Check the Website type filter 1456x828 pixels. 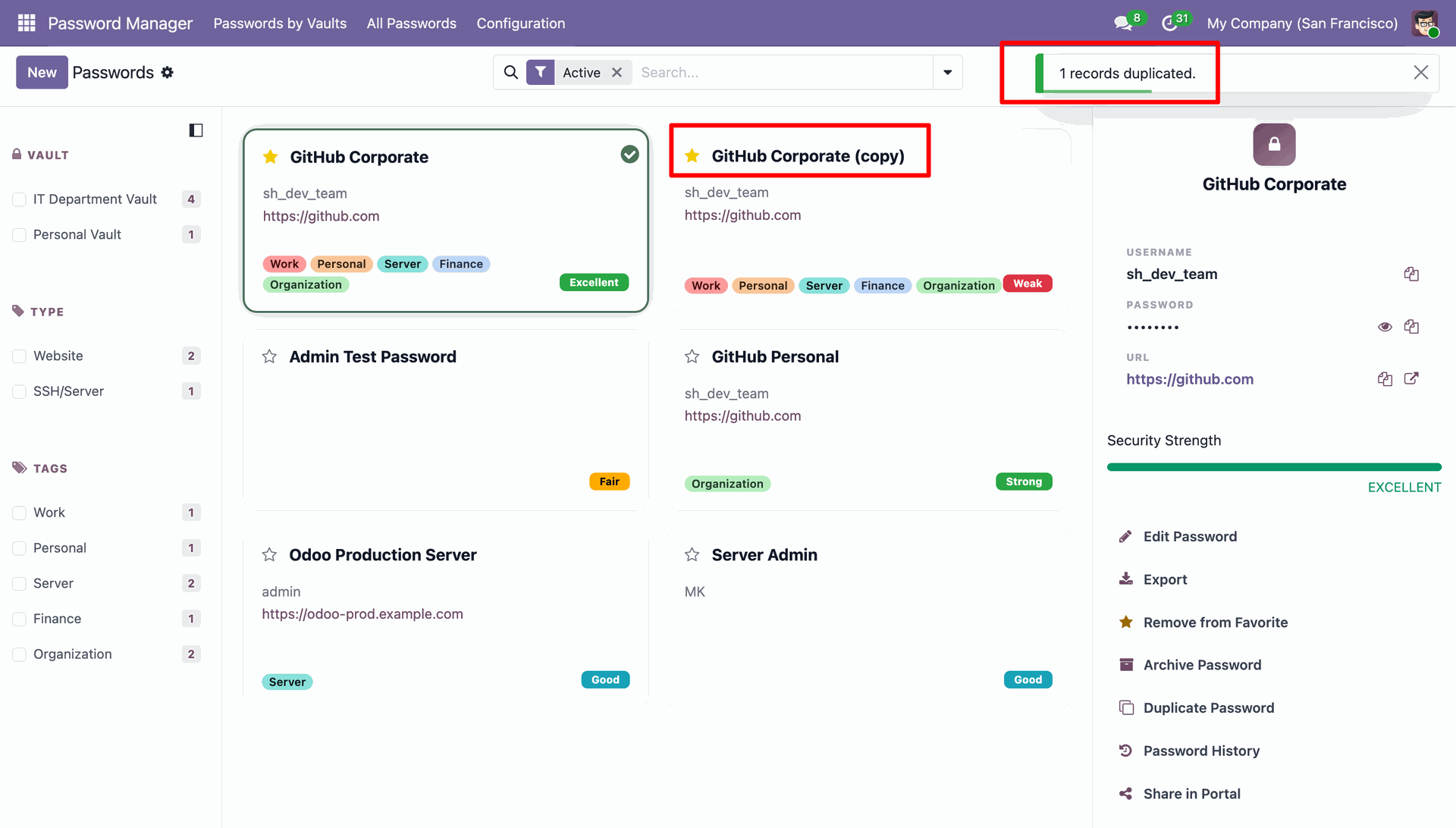click(20, 356)
